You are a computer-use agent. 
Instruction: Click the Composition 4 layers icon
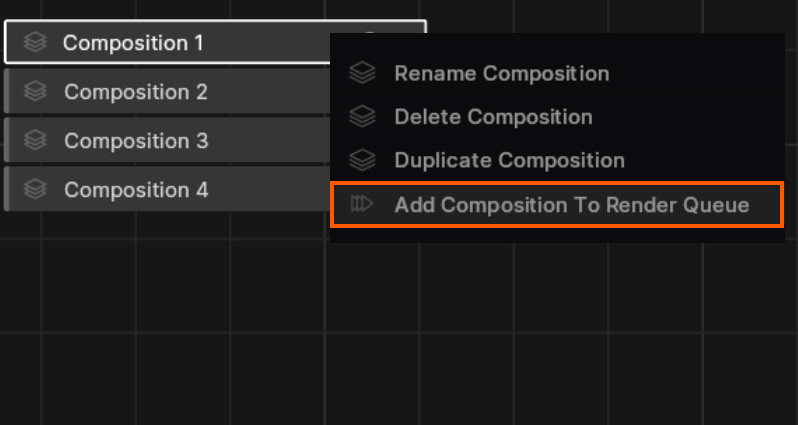pos(35,189)
